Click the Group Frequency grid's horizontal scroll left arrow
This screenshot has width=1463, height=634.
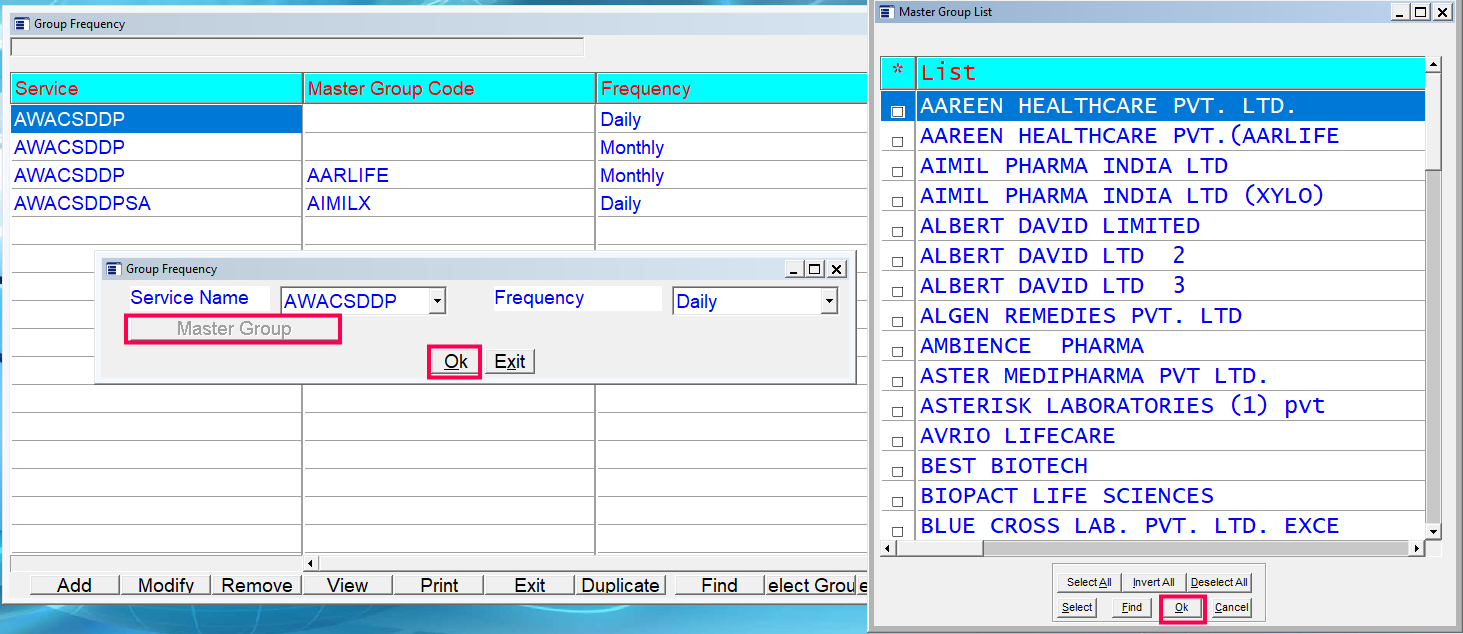[311, 564]
